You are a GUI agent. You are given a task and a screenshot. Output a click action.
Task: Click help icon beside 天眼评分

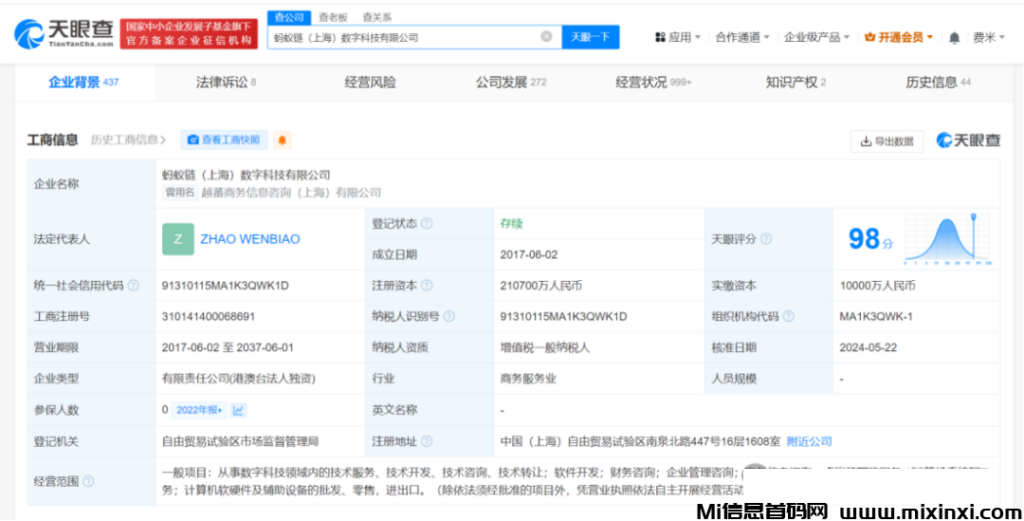(766, 239)
